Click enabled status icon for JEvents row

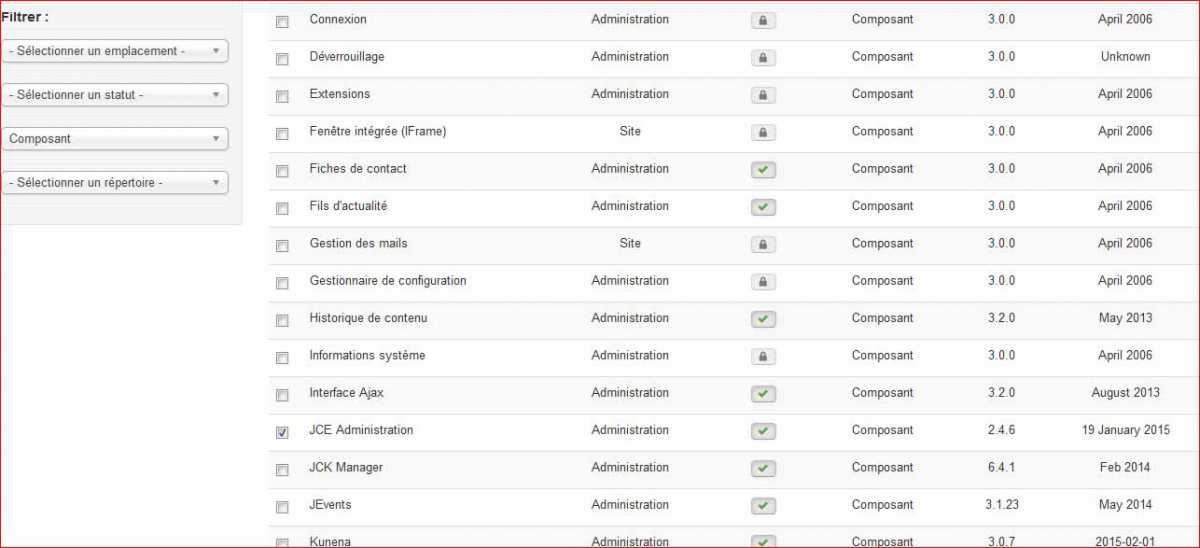[763, 506]
